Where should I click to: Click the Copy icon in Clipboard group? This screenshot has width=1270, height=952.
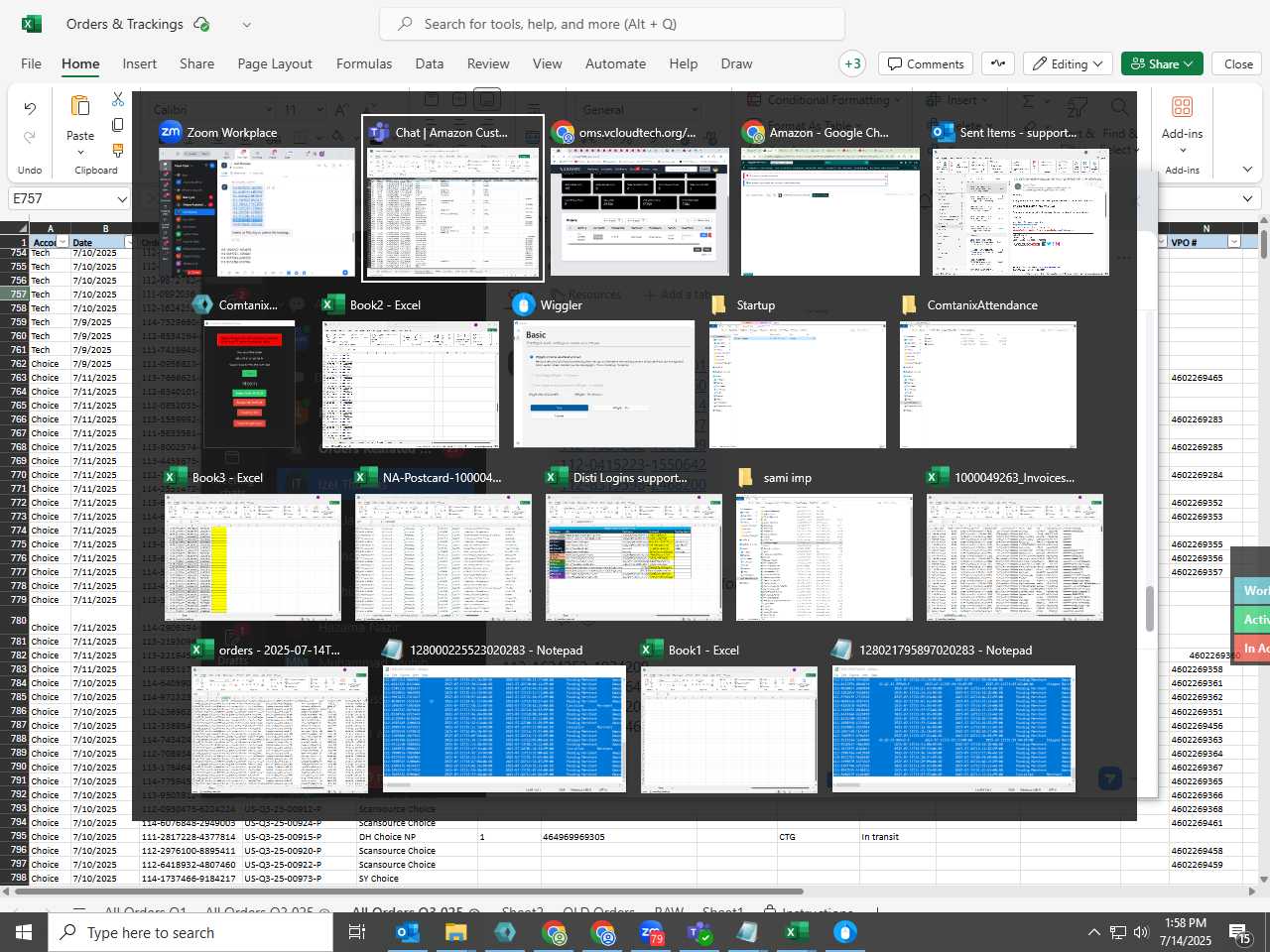118,125
